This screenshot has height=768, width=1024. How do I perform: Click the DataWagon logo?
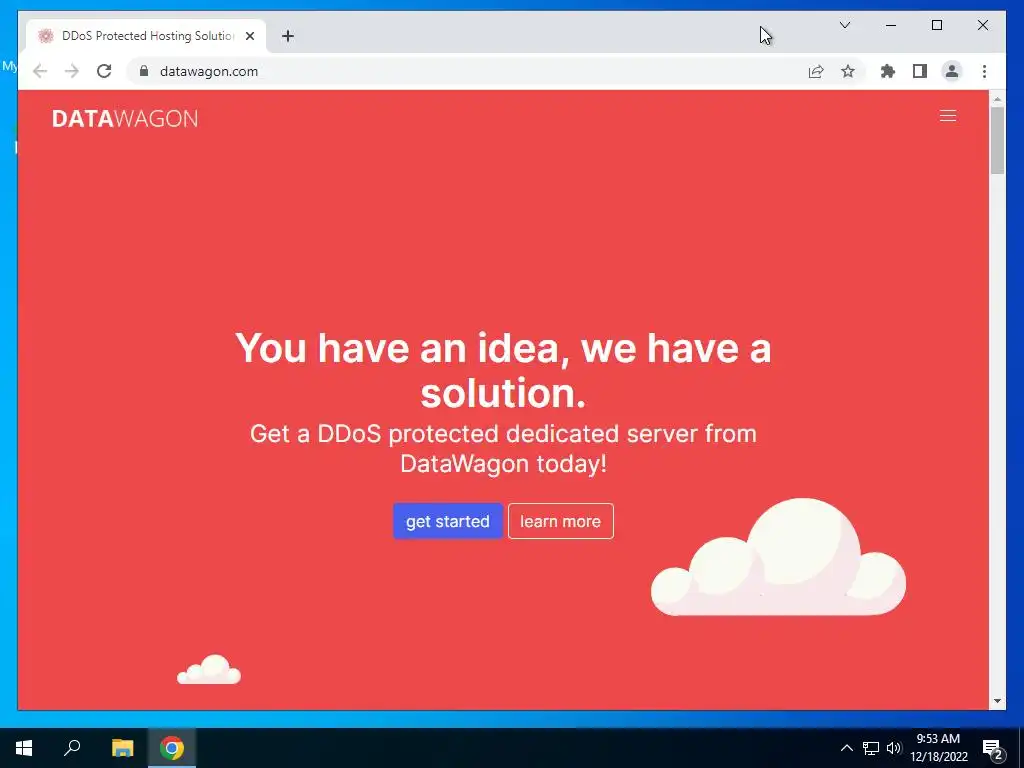125,118
